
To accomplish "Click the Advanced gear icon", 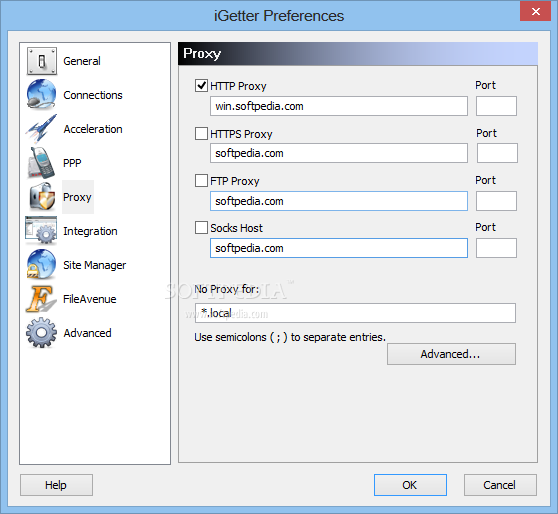I will 41,332.
